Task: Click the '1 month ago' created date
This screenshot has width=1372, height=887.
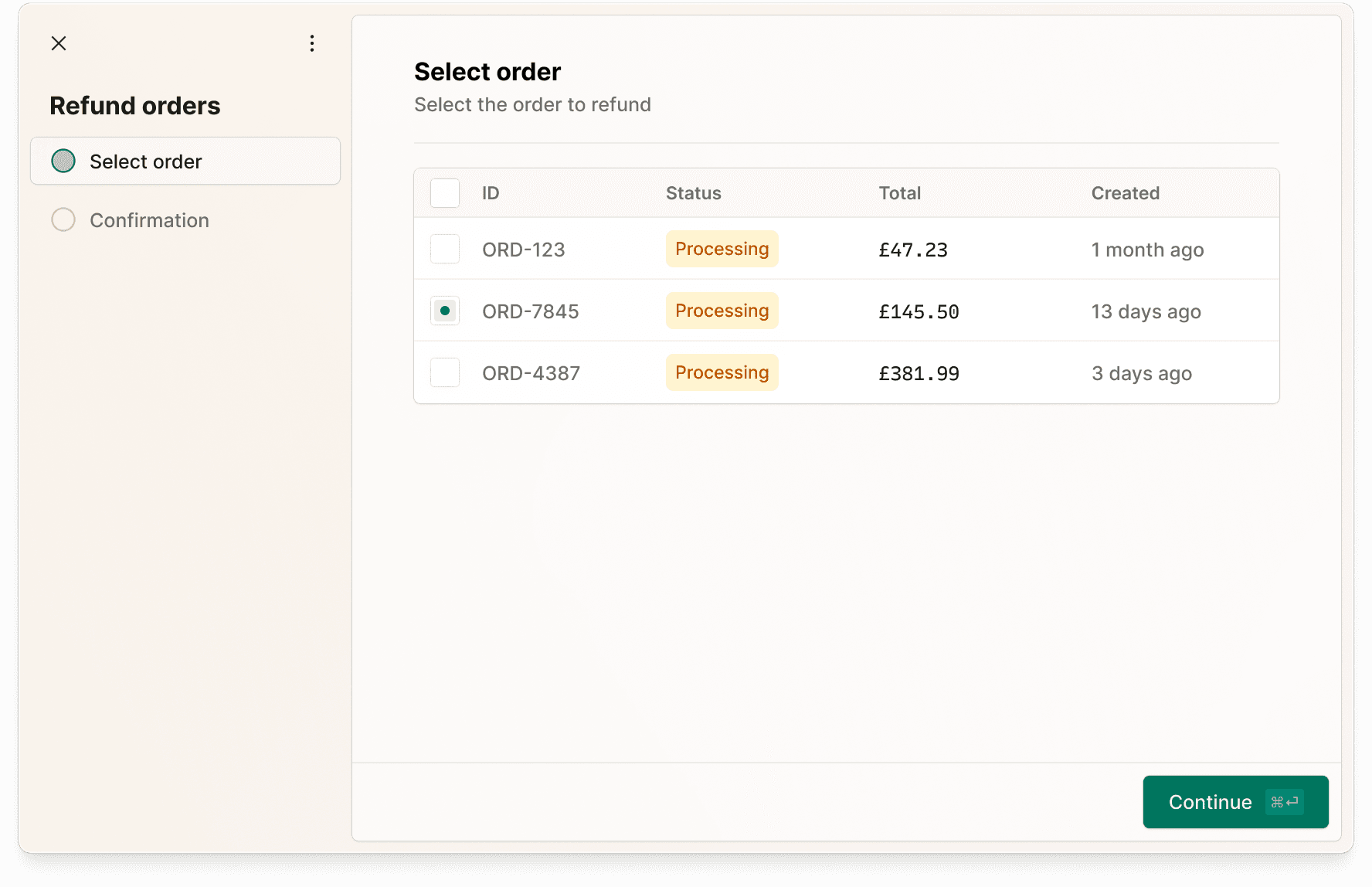Action: click(x=1147, y=250)
